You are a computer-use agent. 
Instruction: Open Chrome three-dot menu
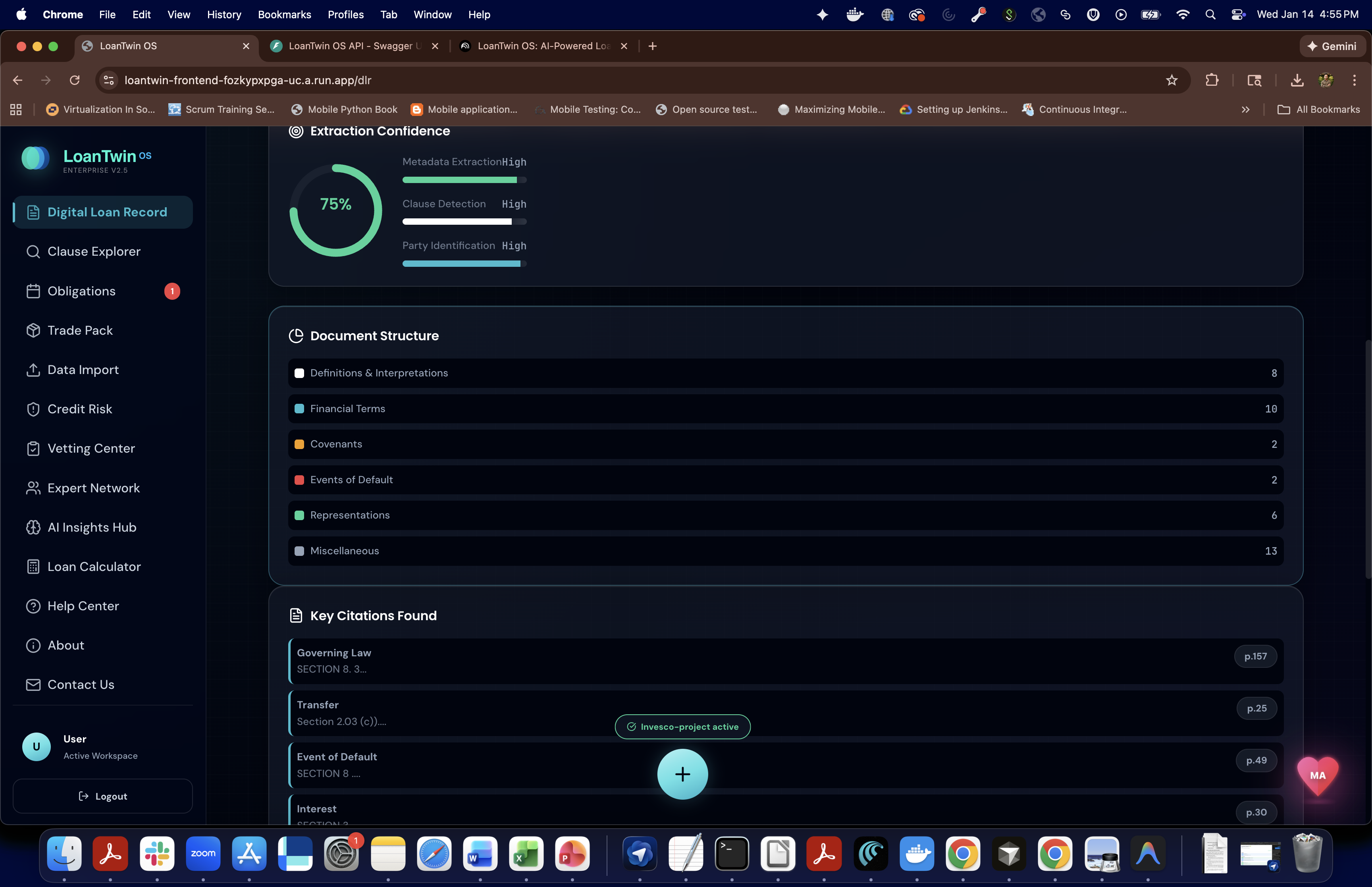[x=1354, y=81]
